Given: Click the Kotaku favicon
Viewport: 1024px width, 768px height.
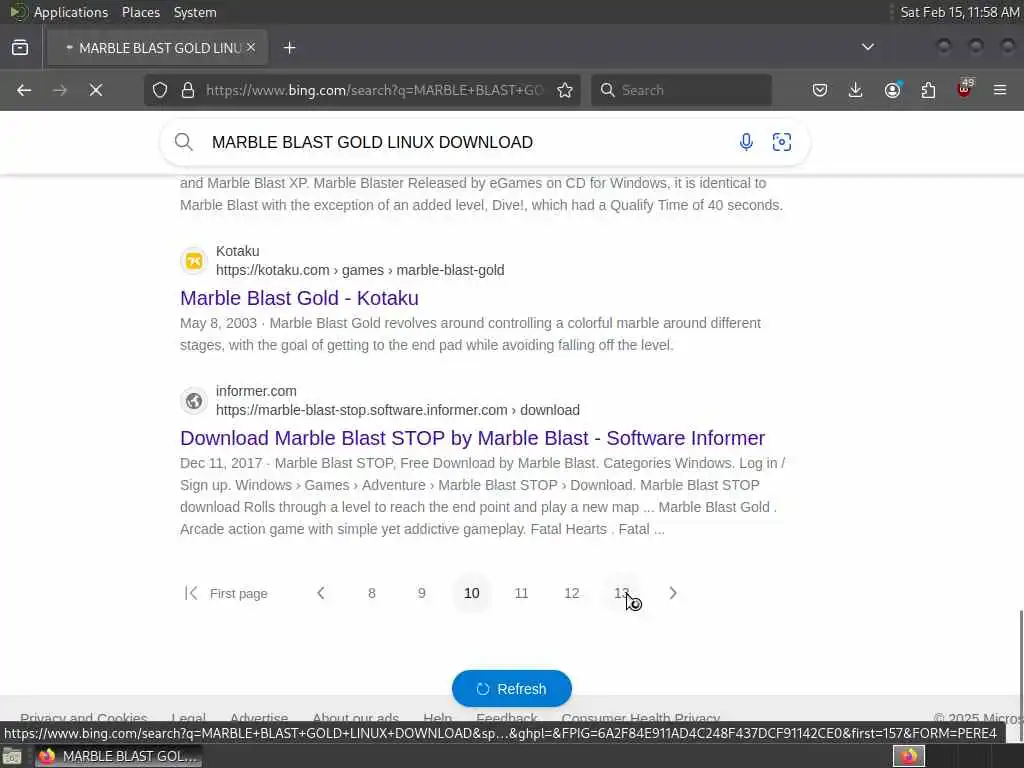Looking at the screenshot, I should tap(194, 261).
